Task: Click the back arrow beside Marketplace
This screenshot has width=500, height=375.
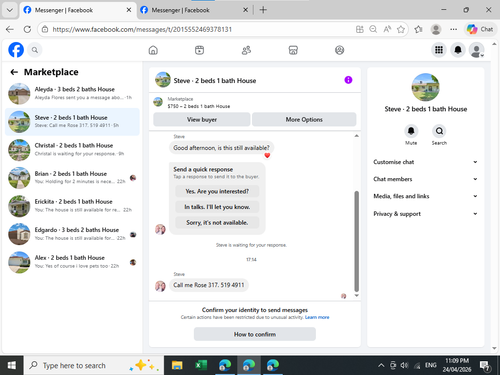Action: 14,72
